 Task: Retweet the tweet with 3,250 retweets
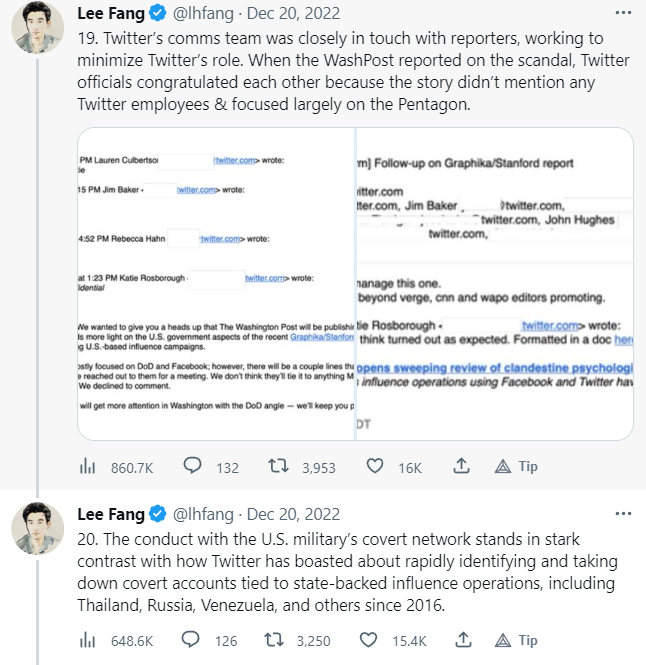(x=281, y=640)
